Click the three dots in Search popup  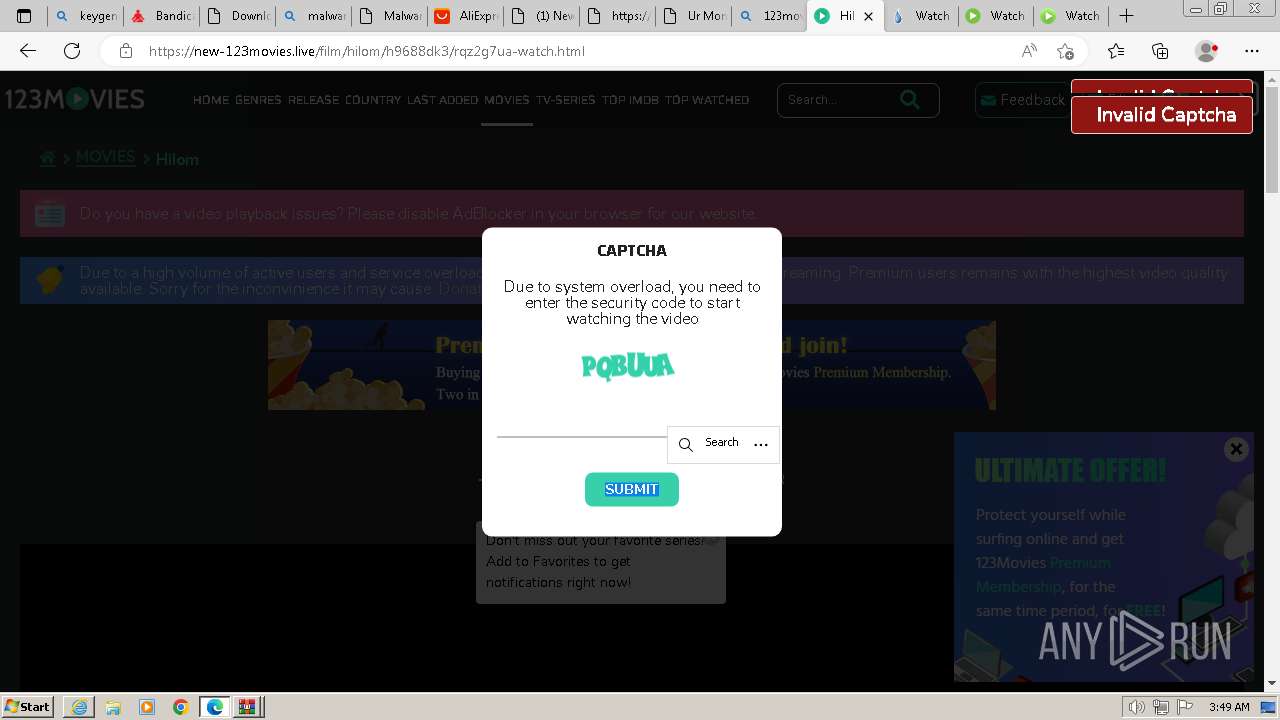click(x=761, y=444)
